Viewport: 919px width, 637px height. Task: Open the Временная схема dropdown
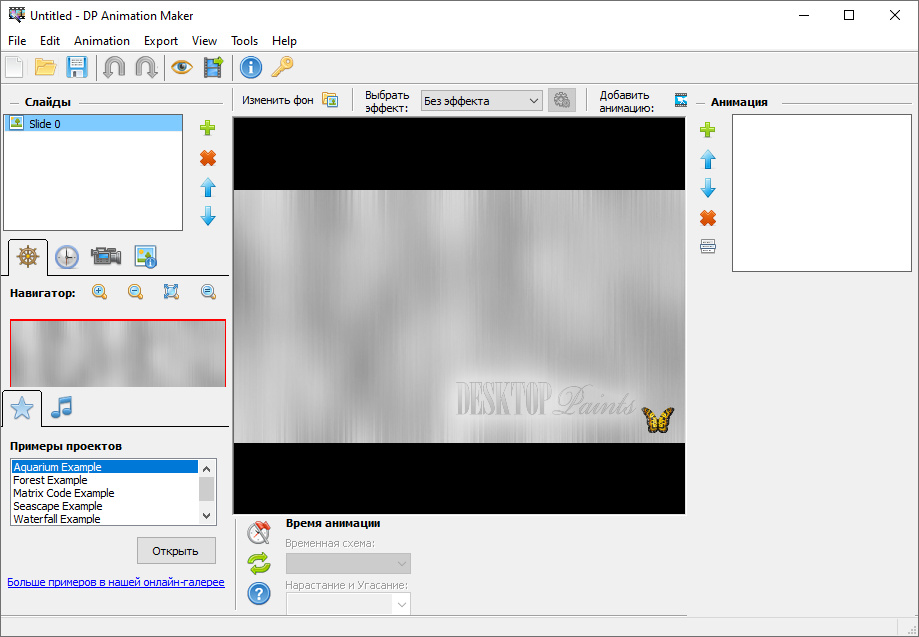(347, 563)
